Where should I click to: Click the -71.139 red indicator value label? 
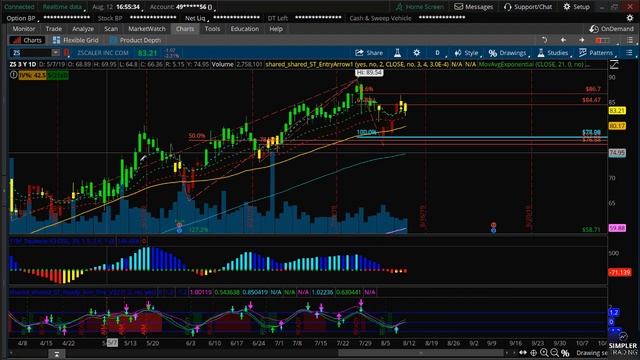click(620, 272)
